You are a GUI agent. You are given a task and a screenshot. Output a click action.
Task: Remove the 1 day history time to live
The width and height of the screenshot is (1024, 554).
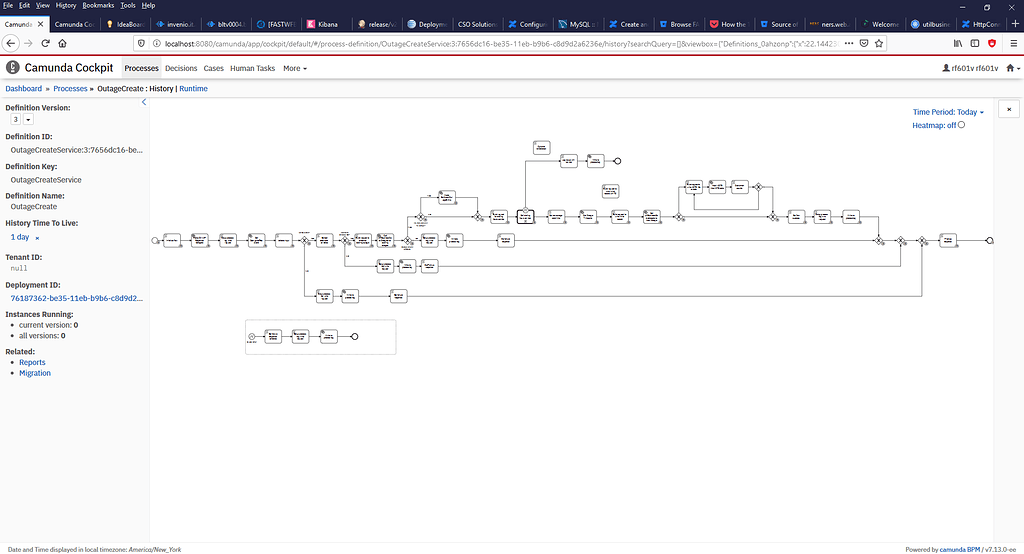37,238
